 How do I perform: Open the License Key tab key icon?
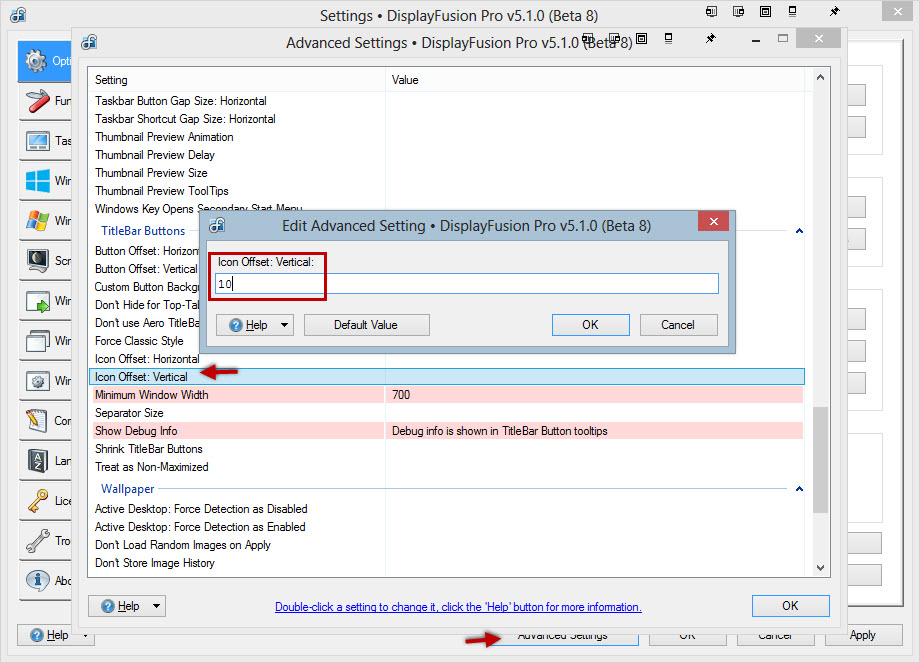[x=37, y=500]
